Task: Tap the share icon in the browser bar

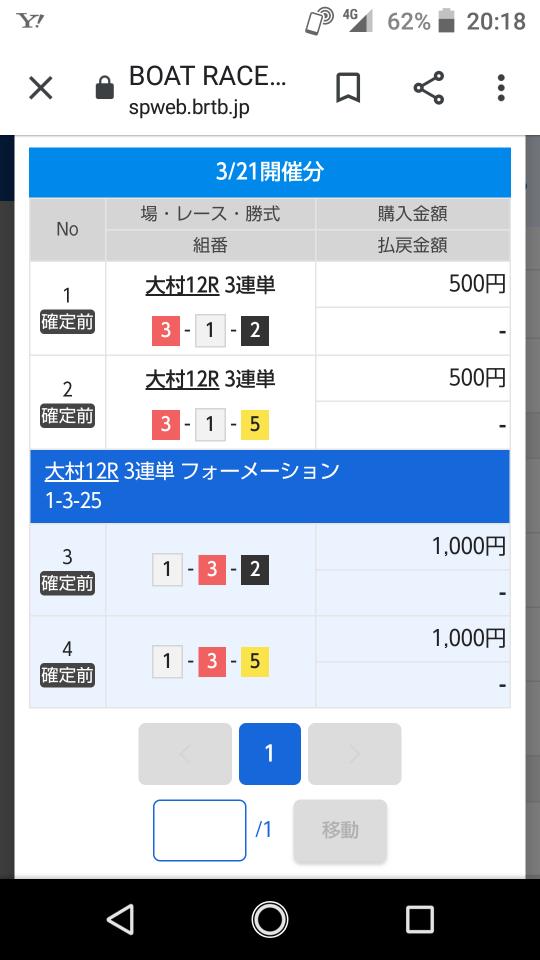Action: tap(429, 88)
